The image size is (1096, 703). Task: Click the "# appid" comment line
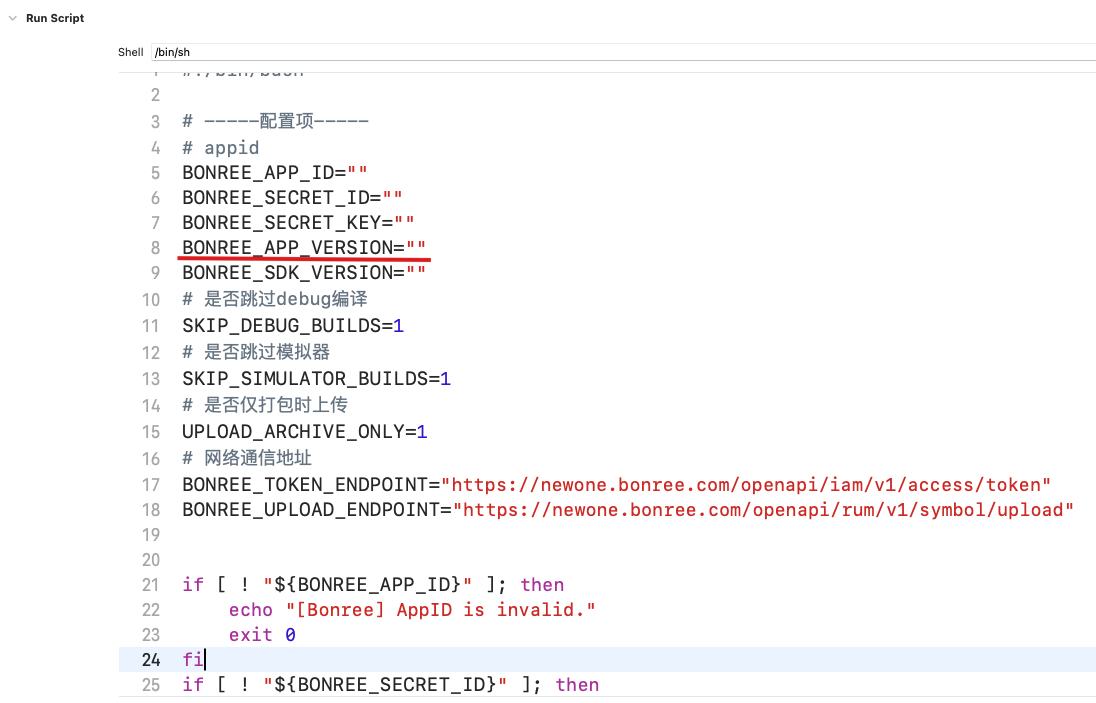[221, 148]
